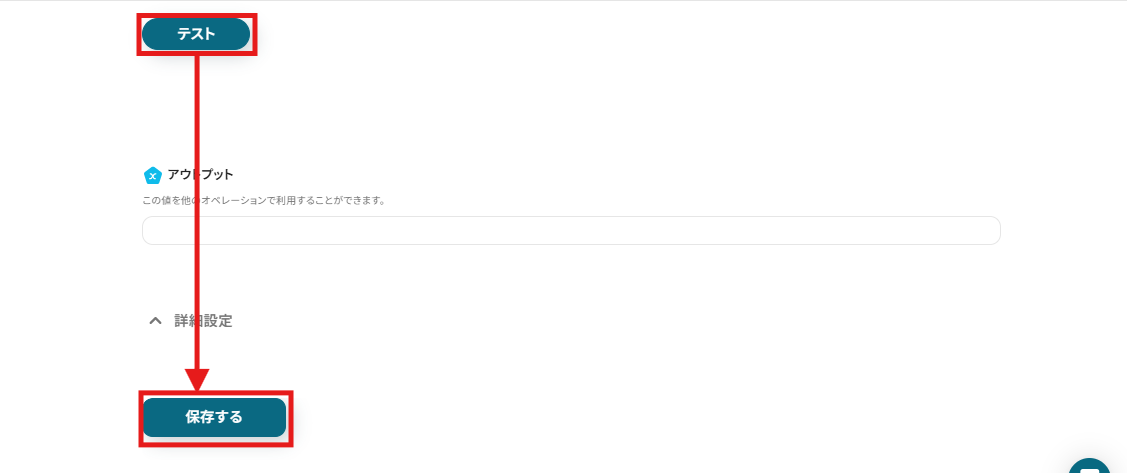Click the output usage description text
The image size is (1127, 473).
tap(264, 201)
